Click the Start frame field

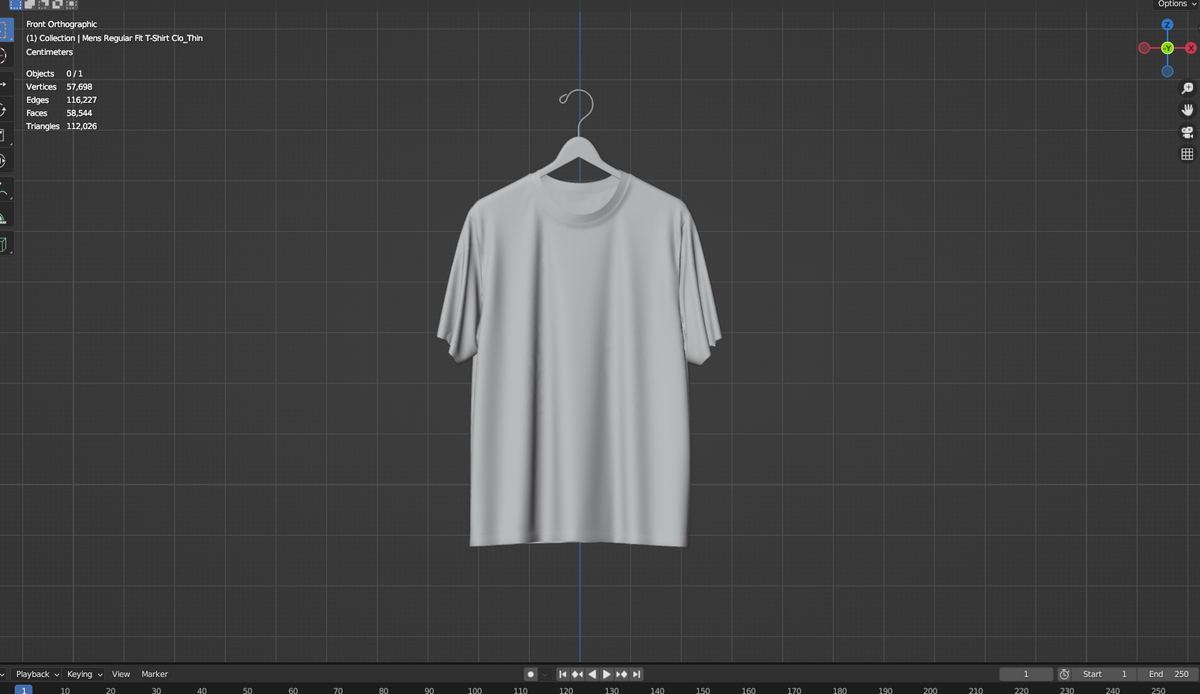(1105, 674)
